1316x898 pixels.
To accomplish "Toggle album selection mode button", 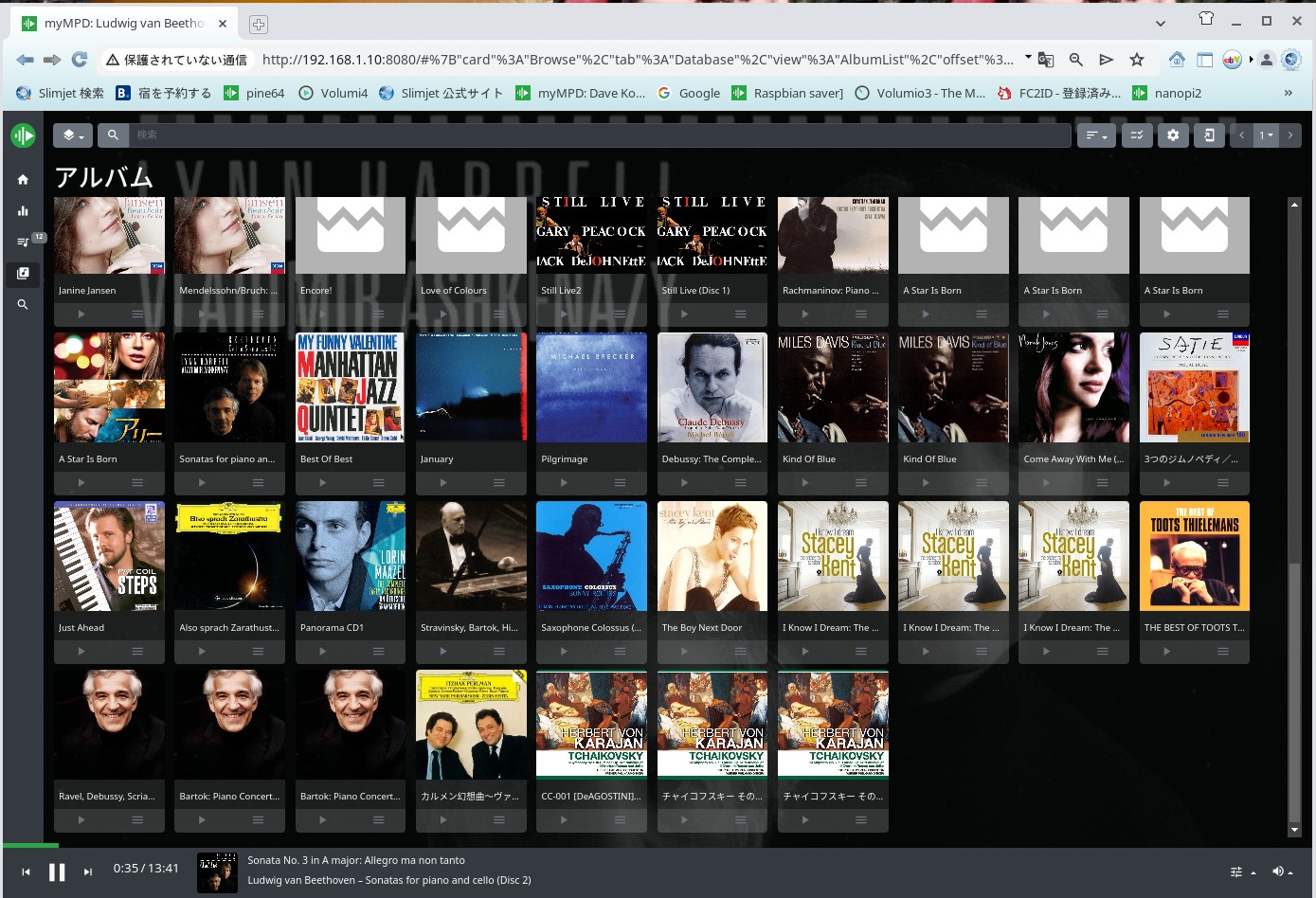I will (1136, 135).
